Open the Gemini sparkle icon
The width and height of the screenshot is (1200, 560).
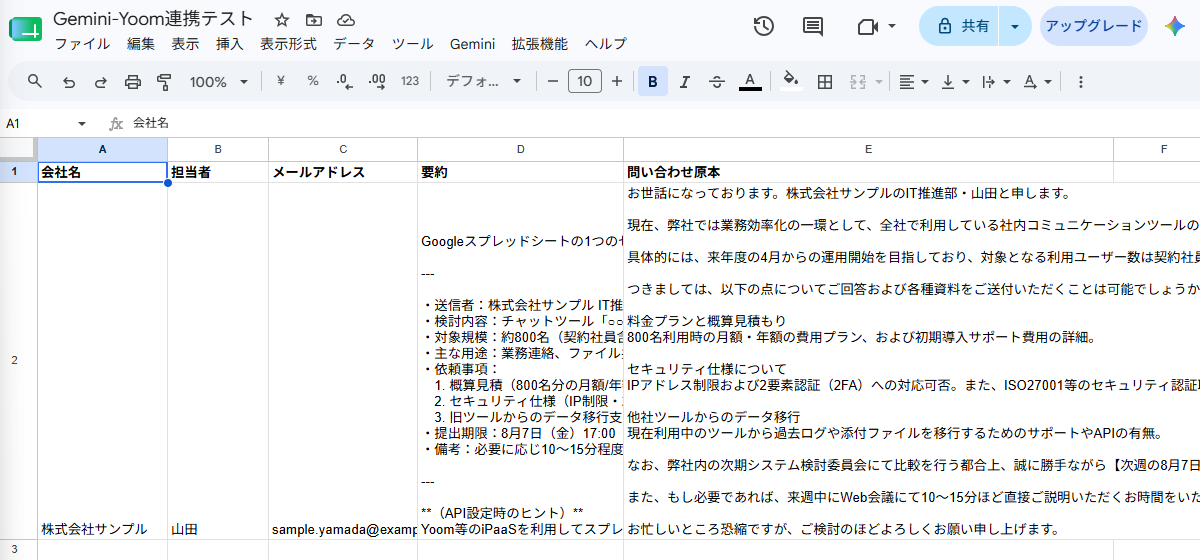pyautogui.click(x=1174, y=26)
